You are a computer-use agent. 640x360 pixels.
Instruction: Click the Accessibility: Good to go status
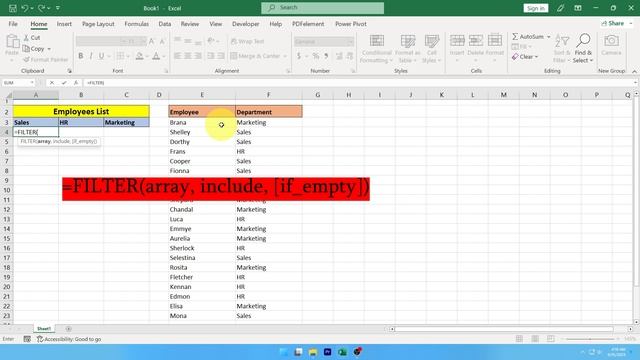(x=69, y=339)
